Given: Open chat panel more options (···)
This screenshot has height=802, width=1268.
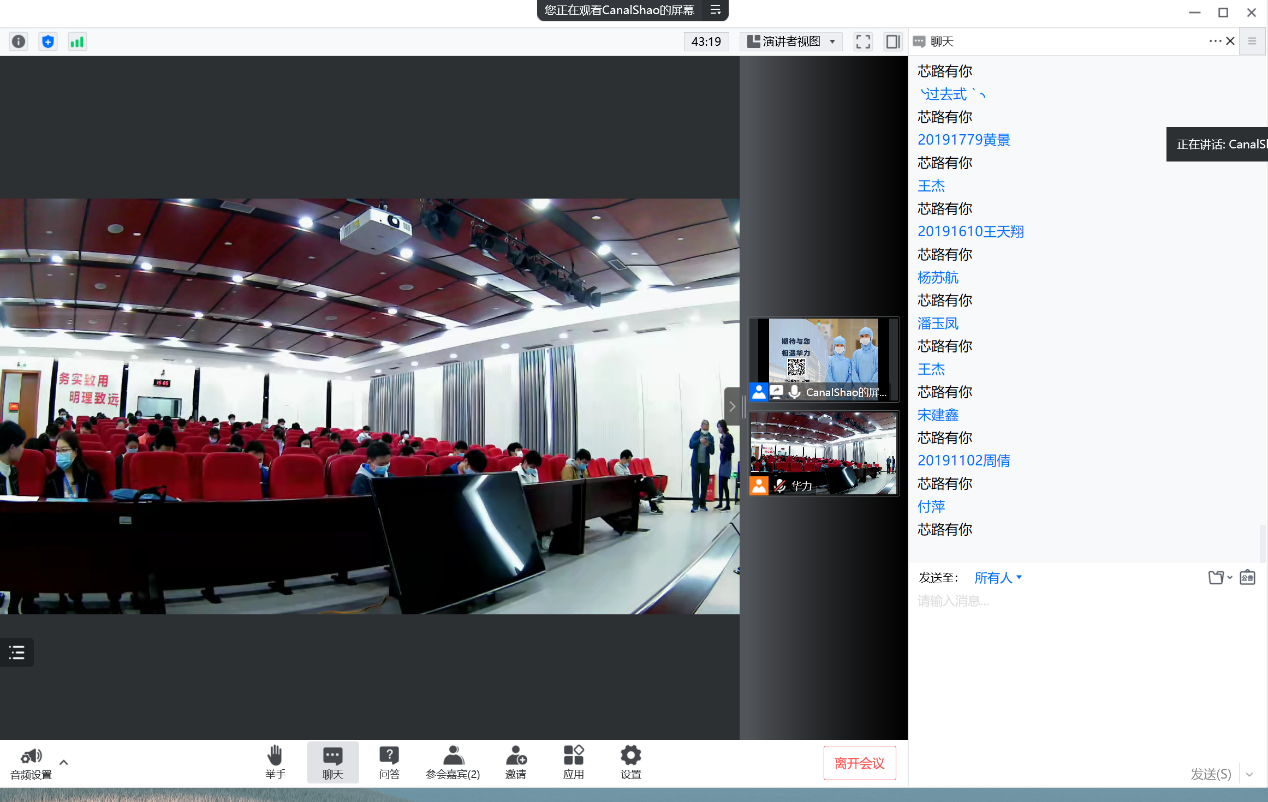Looking at the screenshot, I should [x=1215, y=41].
